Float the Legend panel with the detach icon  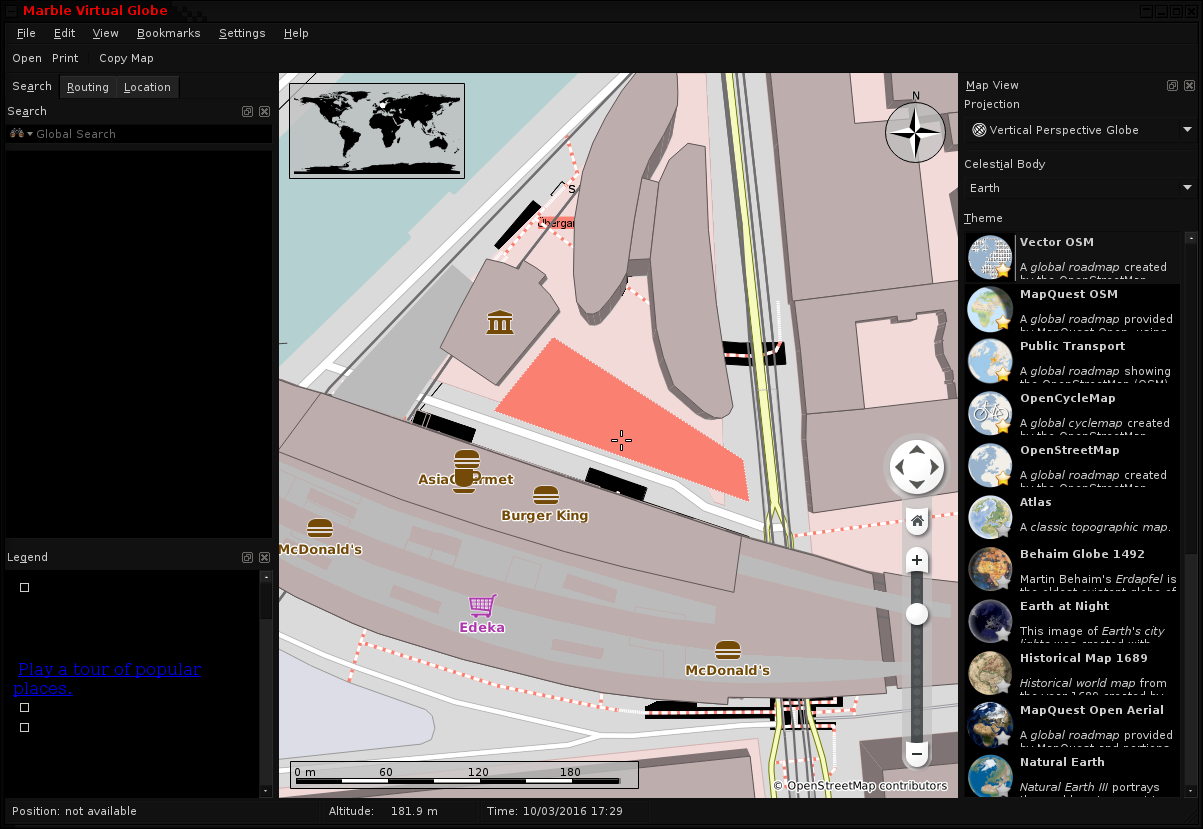click(247, 558)
